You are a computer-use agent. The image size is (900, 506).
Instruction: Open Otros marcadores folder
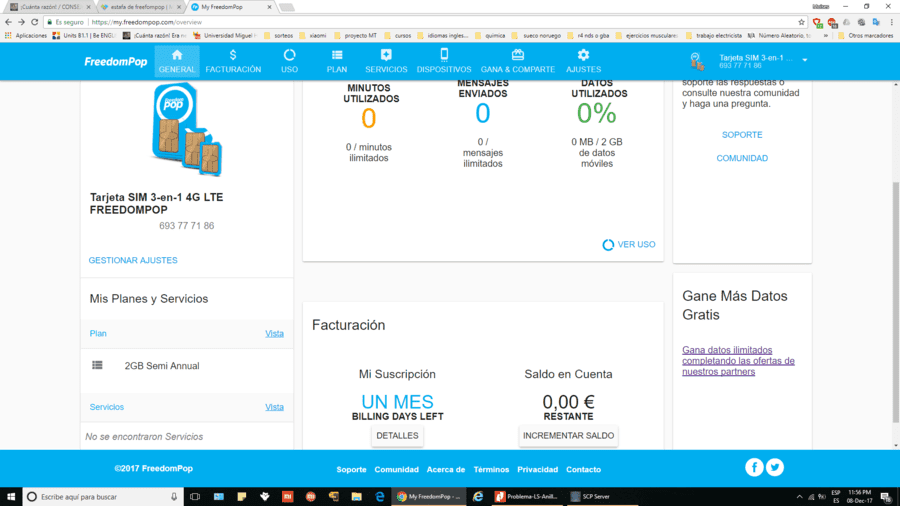pyautogui.click(x=866, y=36)
